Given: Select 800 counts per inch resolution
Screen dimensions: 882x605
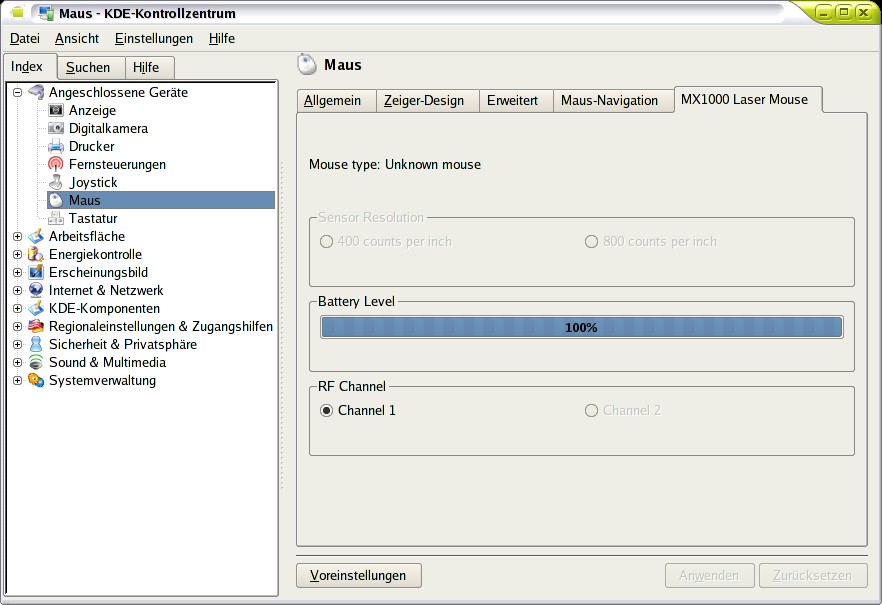Looking at the screenshot, I should [x=591, y=242].
